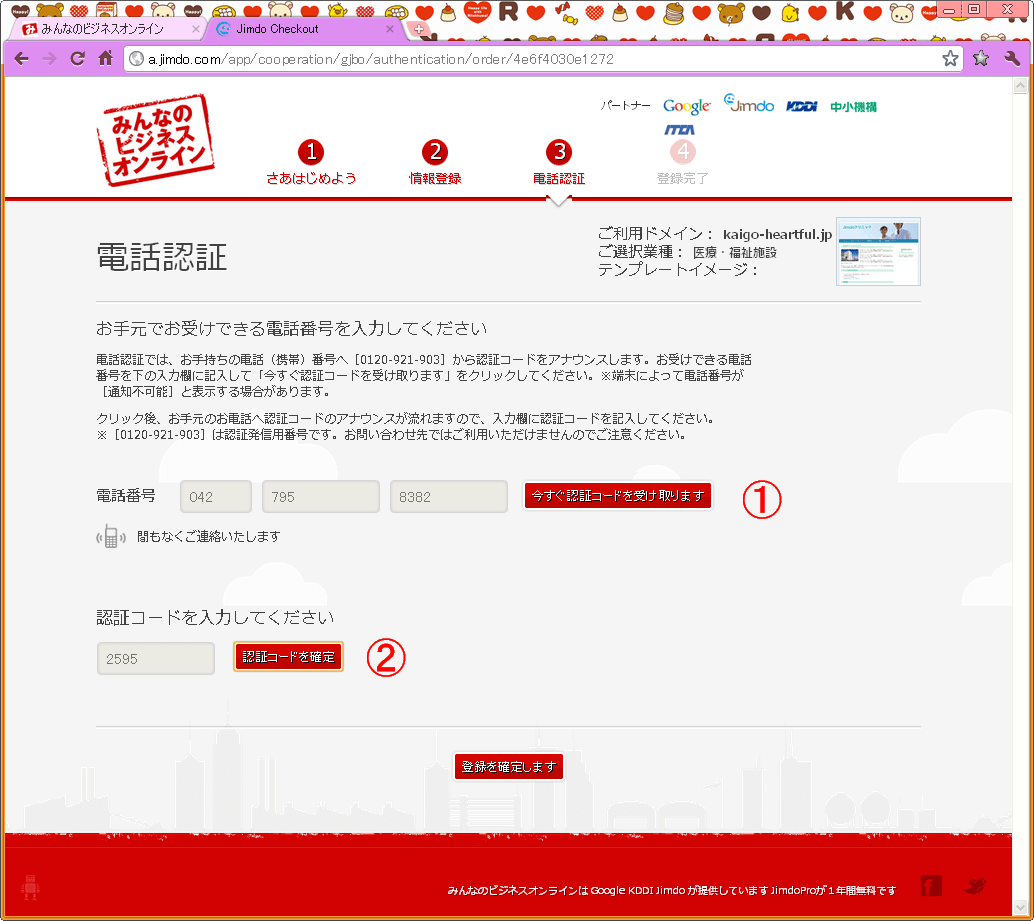The height and width of the screenshot is (921, 1034).
Task: Open the Twitter bird icon in the footer
Action: tap(975, 885)
